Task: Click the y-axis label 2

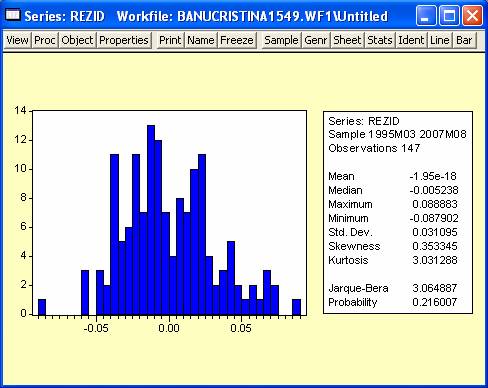Action: click(x=23, y=285)
